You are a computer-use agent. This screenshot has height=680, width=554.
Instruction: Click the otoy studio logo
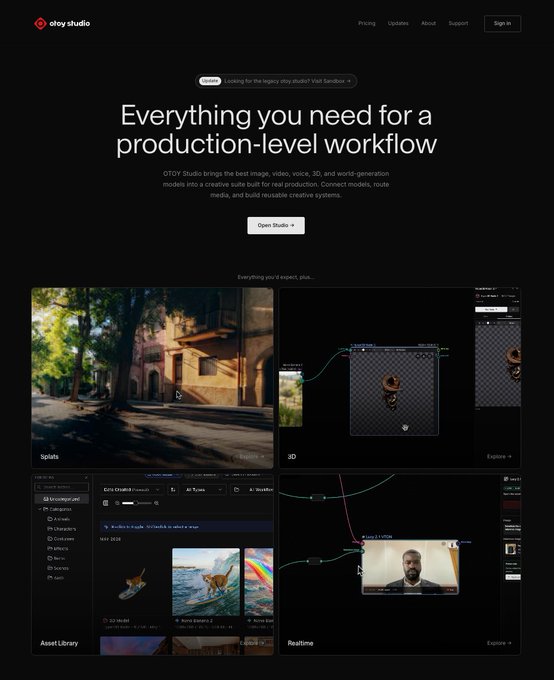tap(62, 23)
